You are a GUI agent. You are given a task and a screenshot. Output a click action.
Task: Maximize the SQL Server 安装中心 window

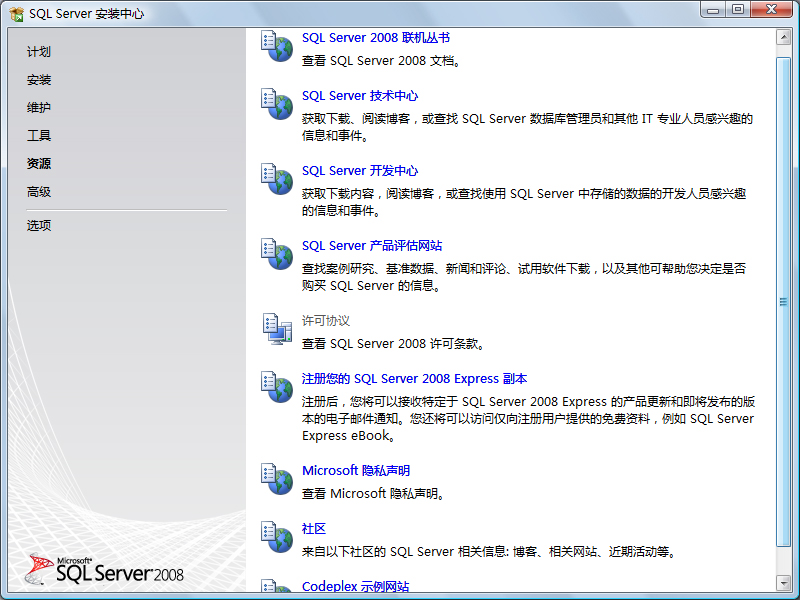point(738,10)
